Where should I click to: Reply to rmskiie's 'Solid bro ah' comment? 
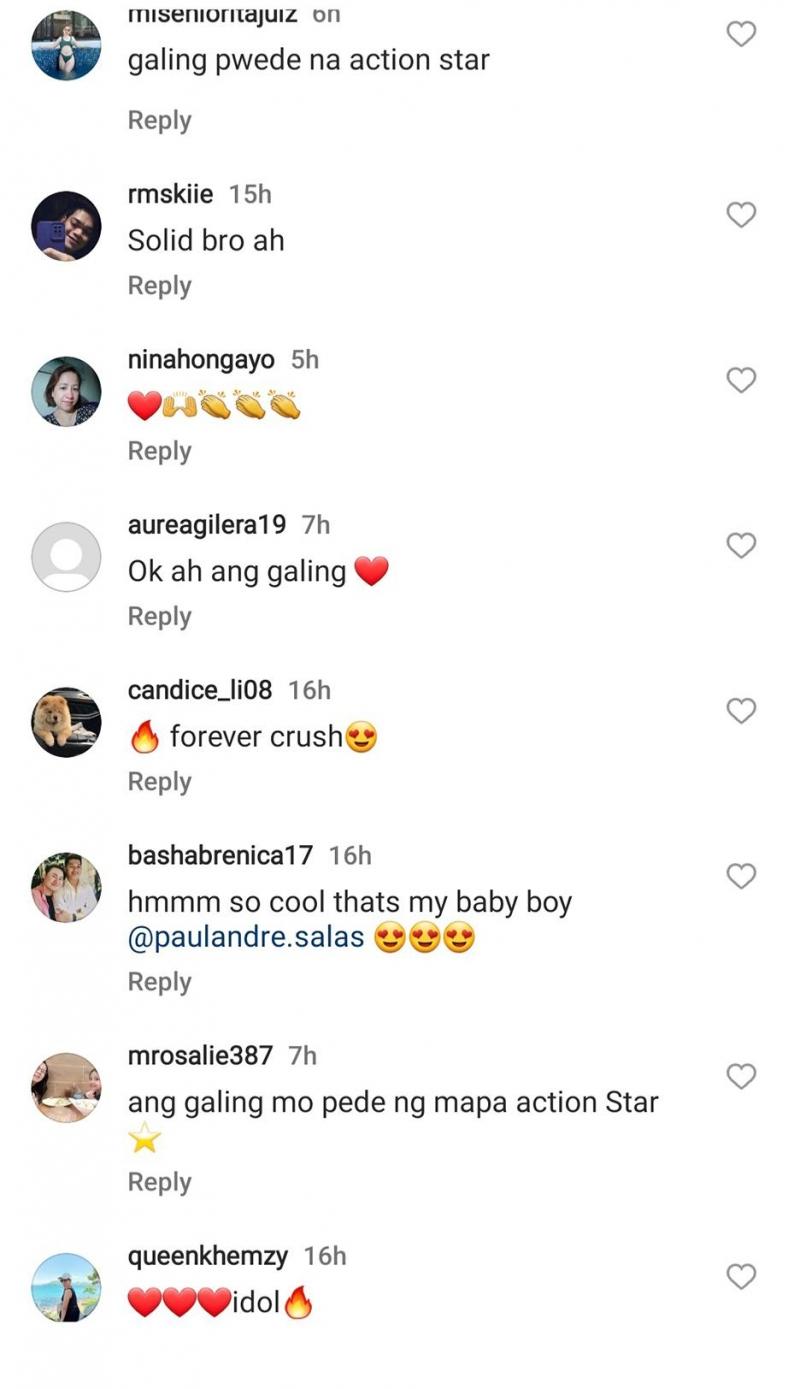click(159, 286)
